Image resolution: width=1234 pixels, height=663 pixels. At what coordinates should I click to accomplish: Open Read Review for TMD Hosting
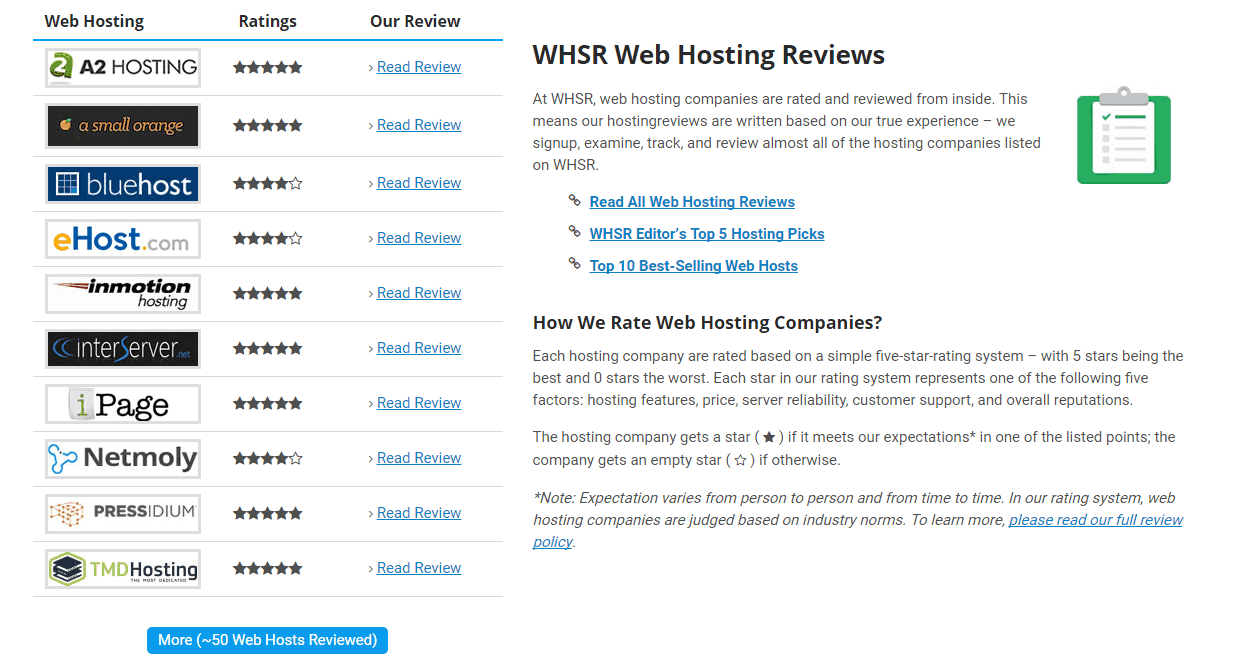[419, 568]
